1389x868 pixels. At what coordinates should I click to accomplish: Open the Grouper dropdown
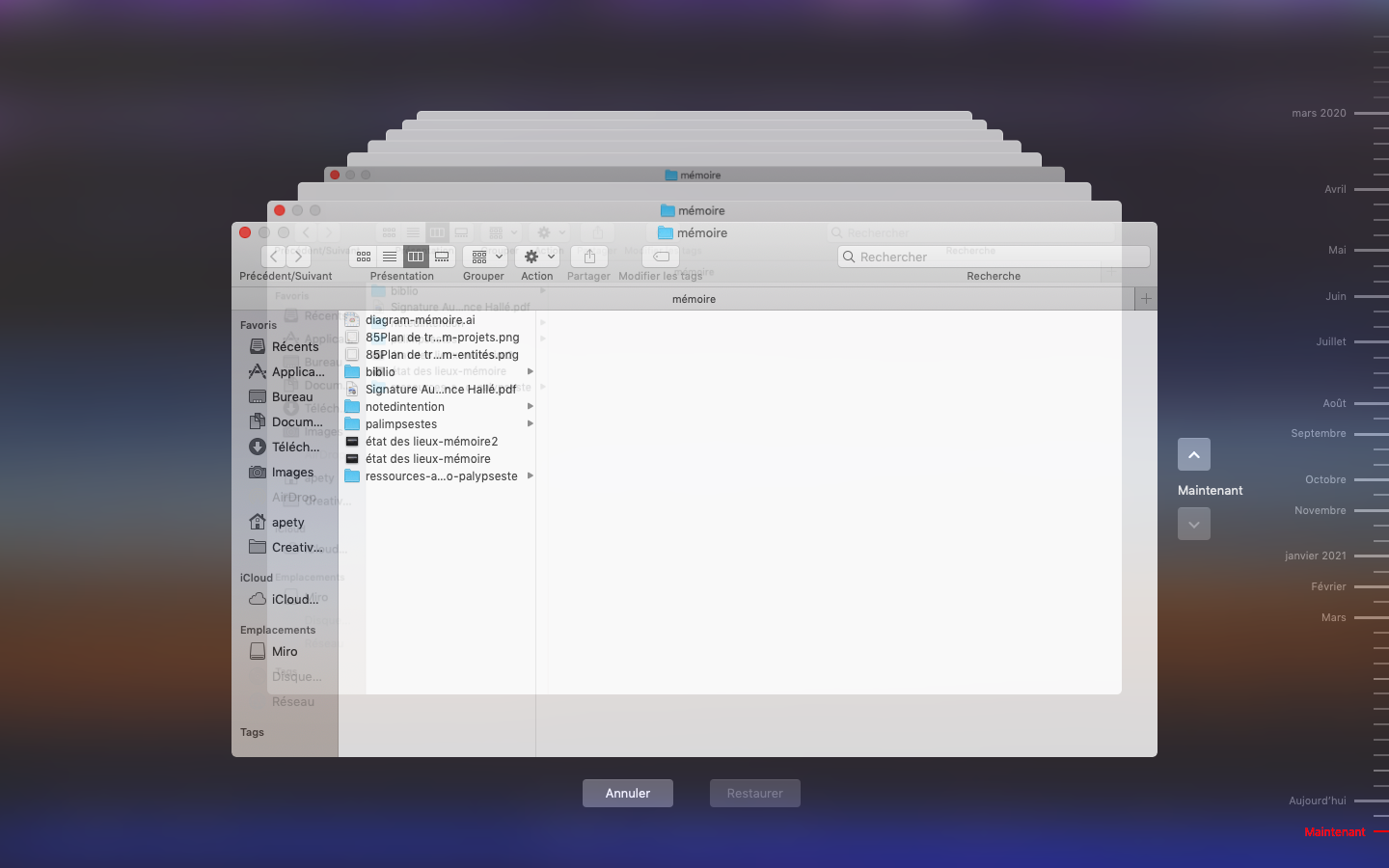(484, 257)
